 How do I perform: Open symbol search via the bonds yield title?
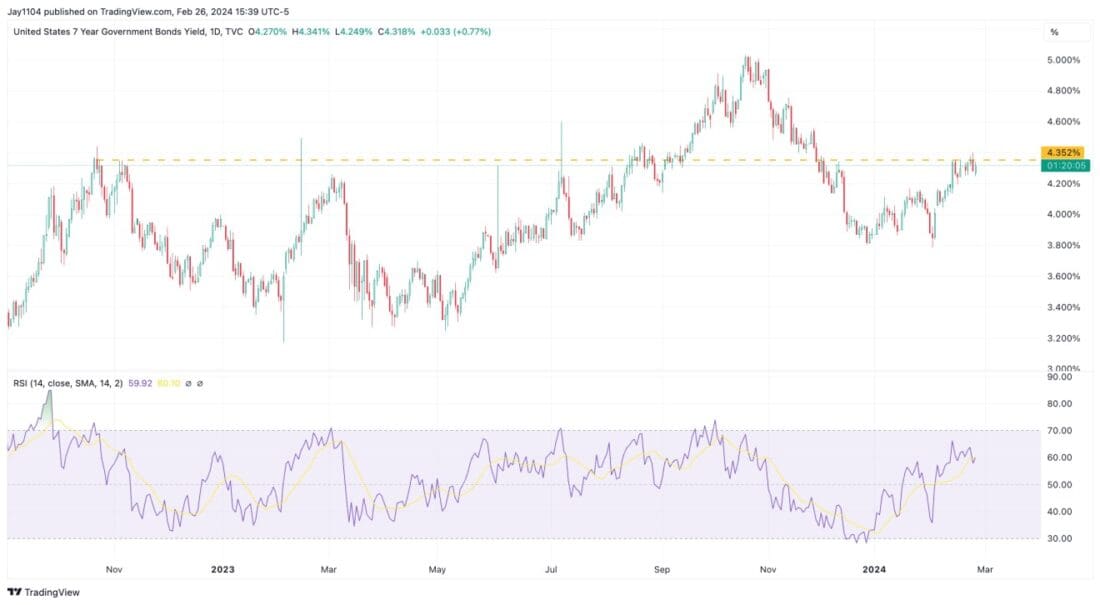coord(110,31)
